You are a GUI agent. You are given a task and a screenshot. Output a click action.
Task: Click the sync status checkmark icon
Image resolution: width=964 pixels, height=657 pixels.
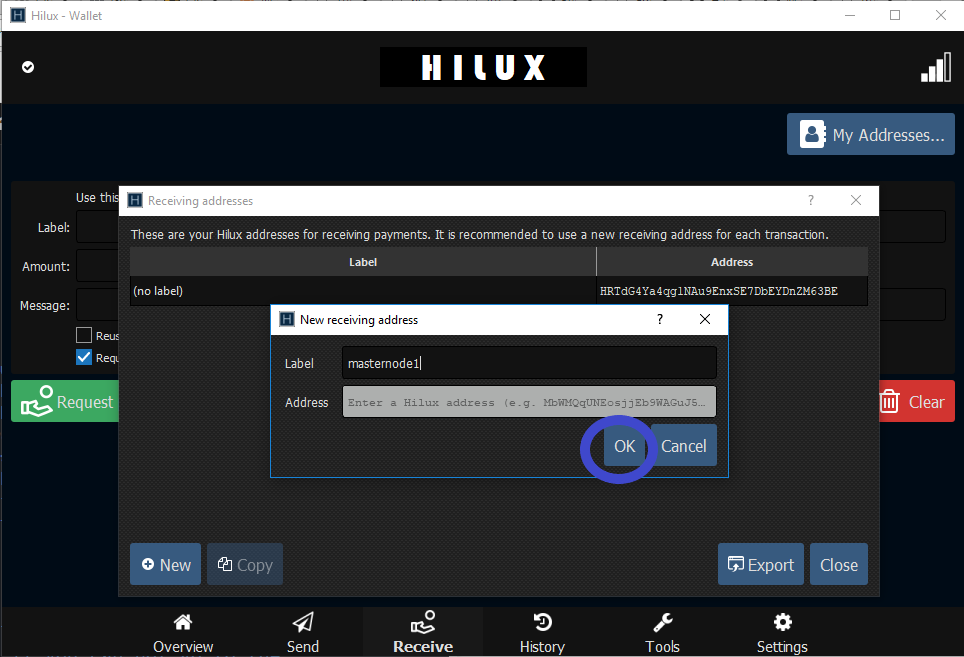[x=28, y=67]
